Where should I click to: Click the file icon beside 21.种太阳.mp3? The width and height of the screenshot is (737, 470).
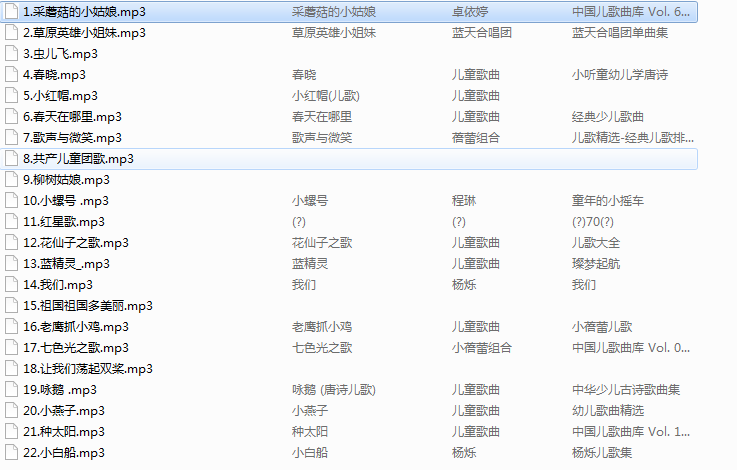11,431
